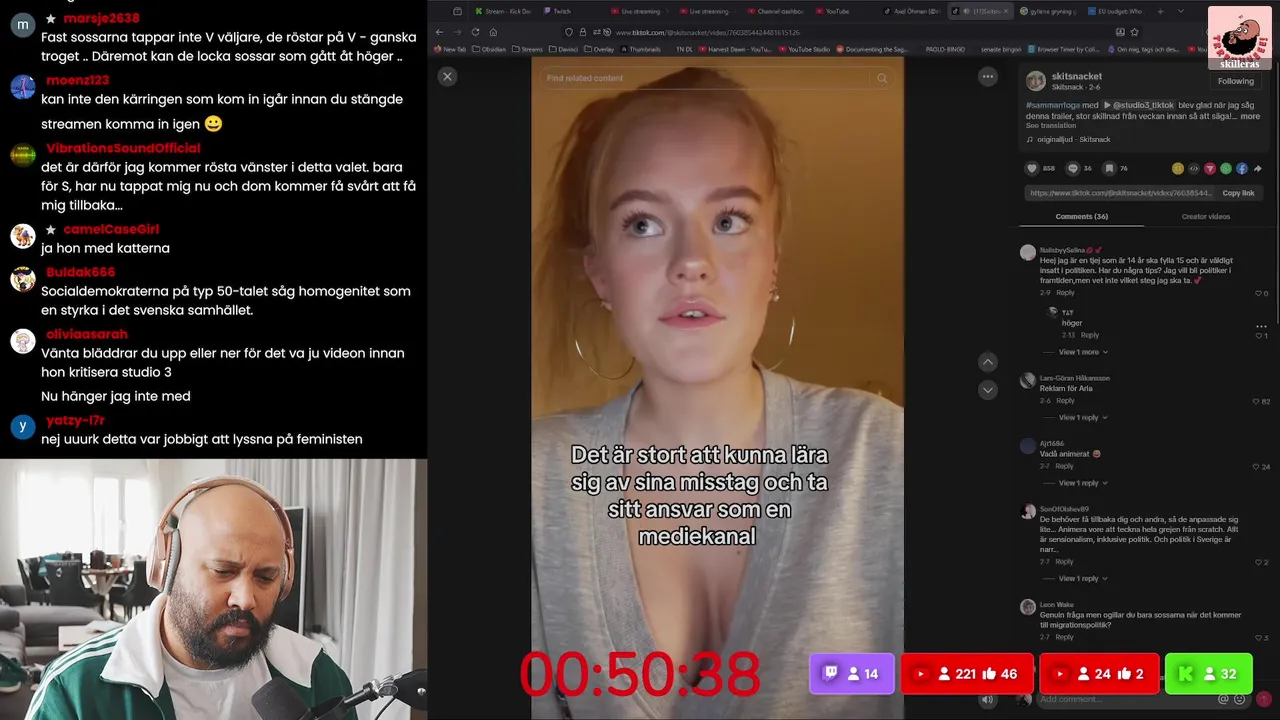Expand 'View 1 more' replies

[1084, 352]
